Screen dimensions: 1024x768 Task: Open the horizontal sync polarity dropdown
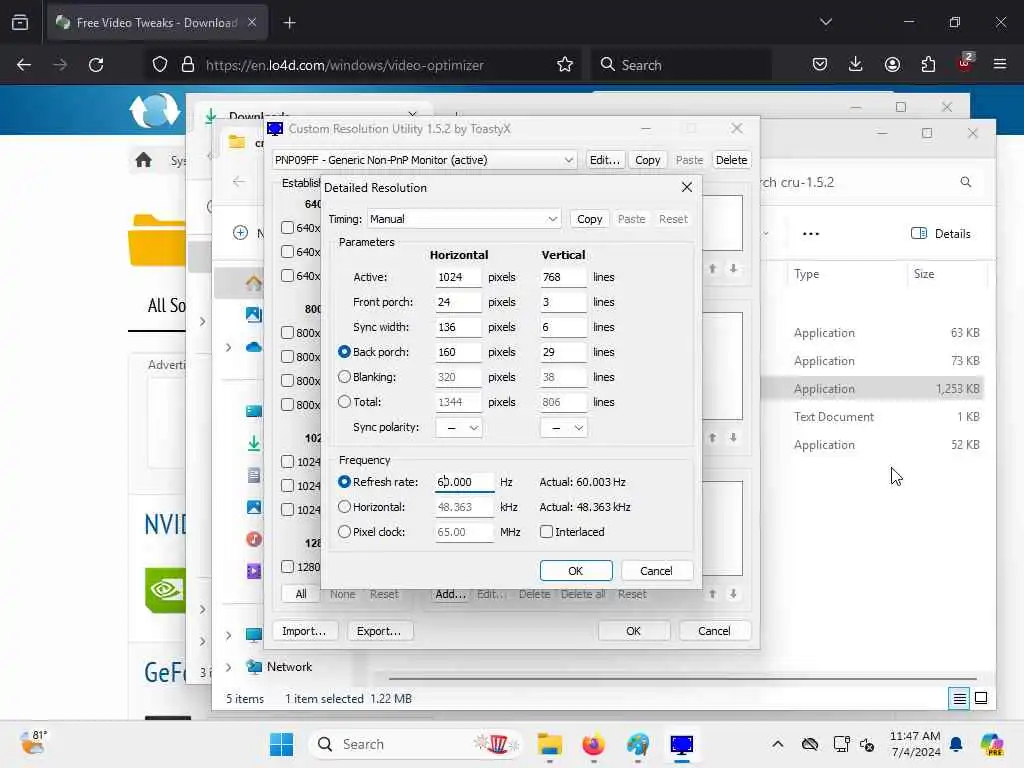pos(458,428)
